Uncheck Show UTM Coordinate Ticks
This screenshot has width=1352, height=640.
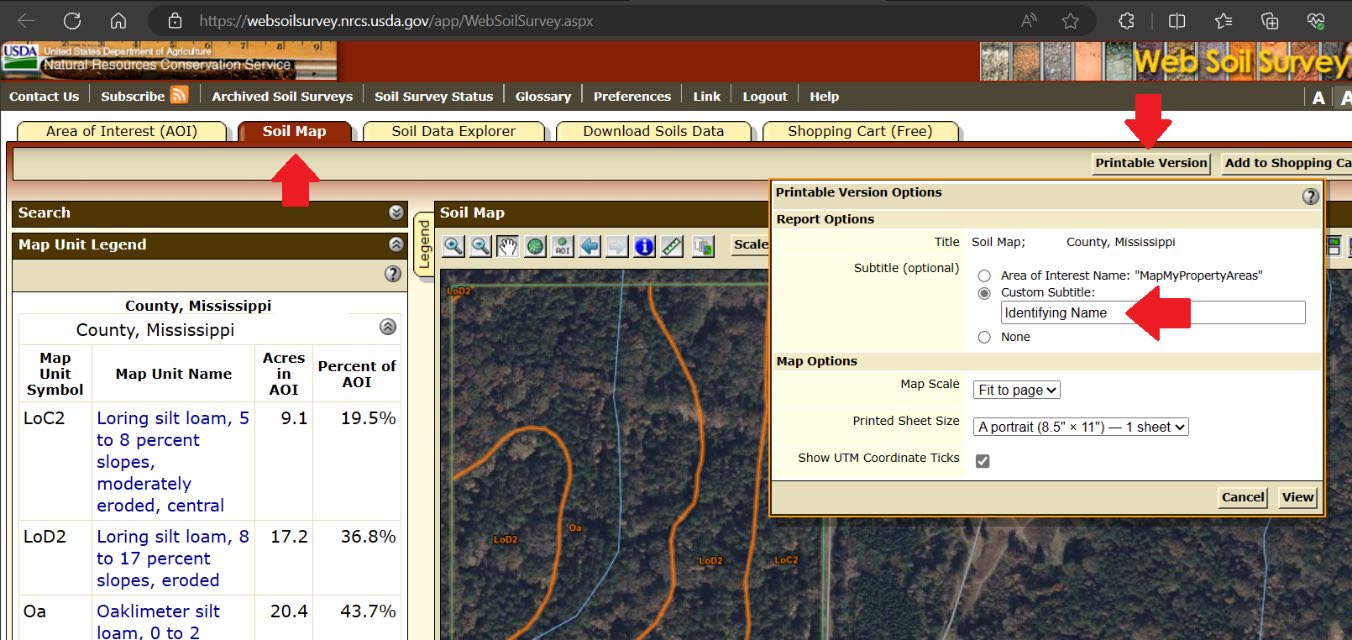tap(982, 461)
